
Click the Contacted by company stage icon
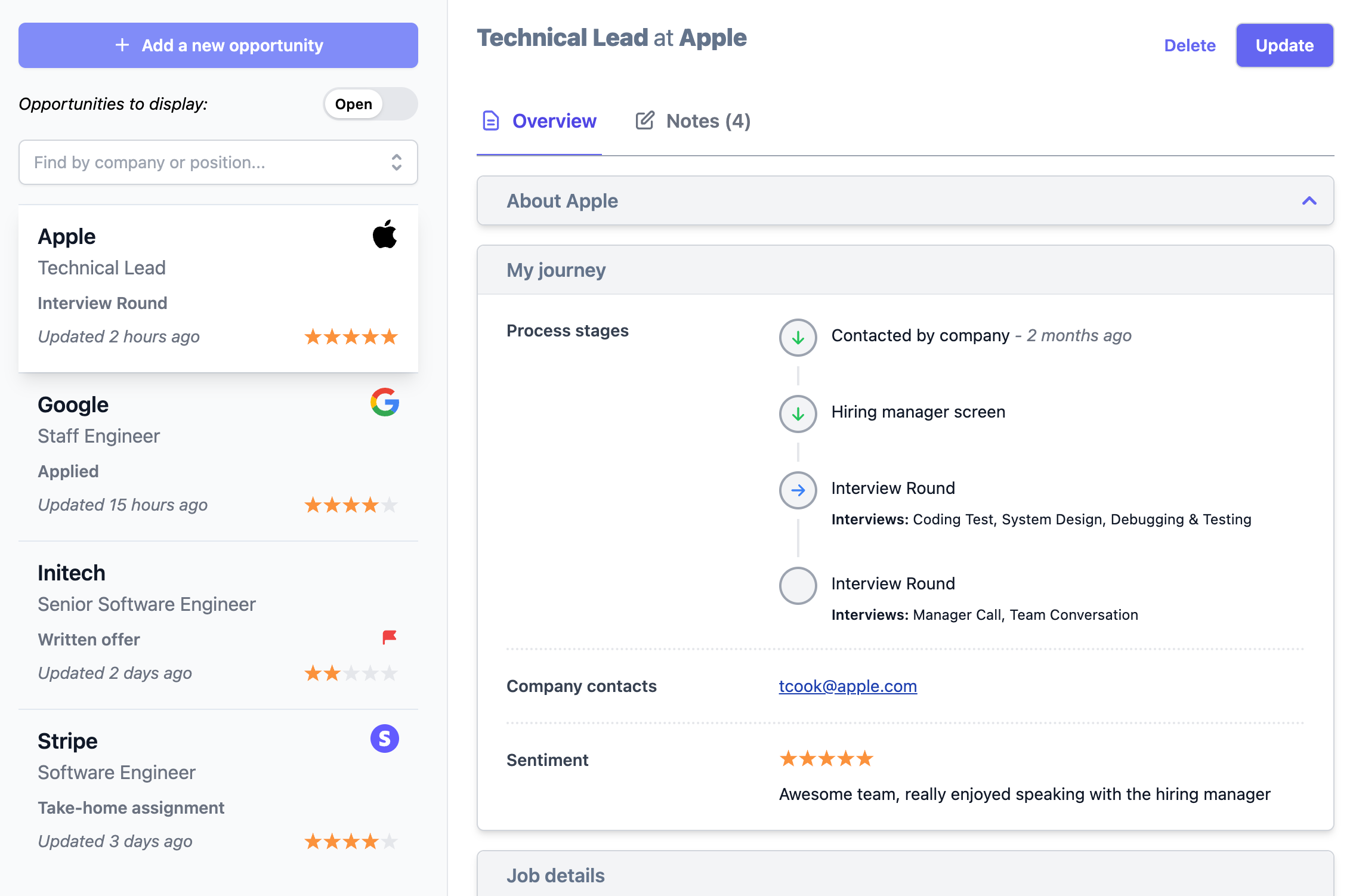click(798, 338)
